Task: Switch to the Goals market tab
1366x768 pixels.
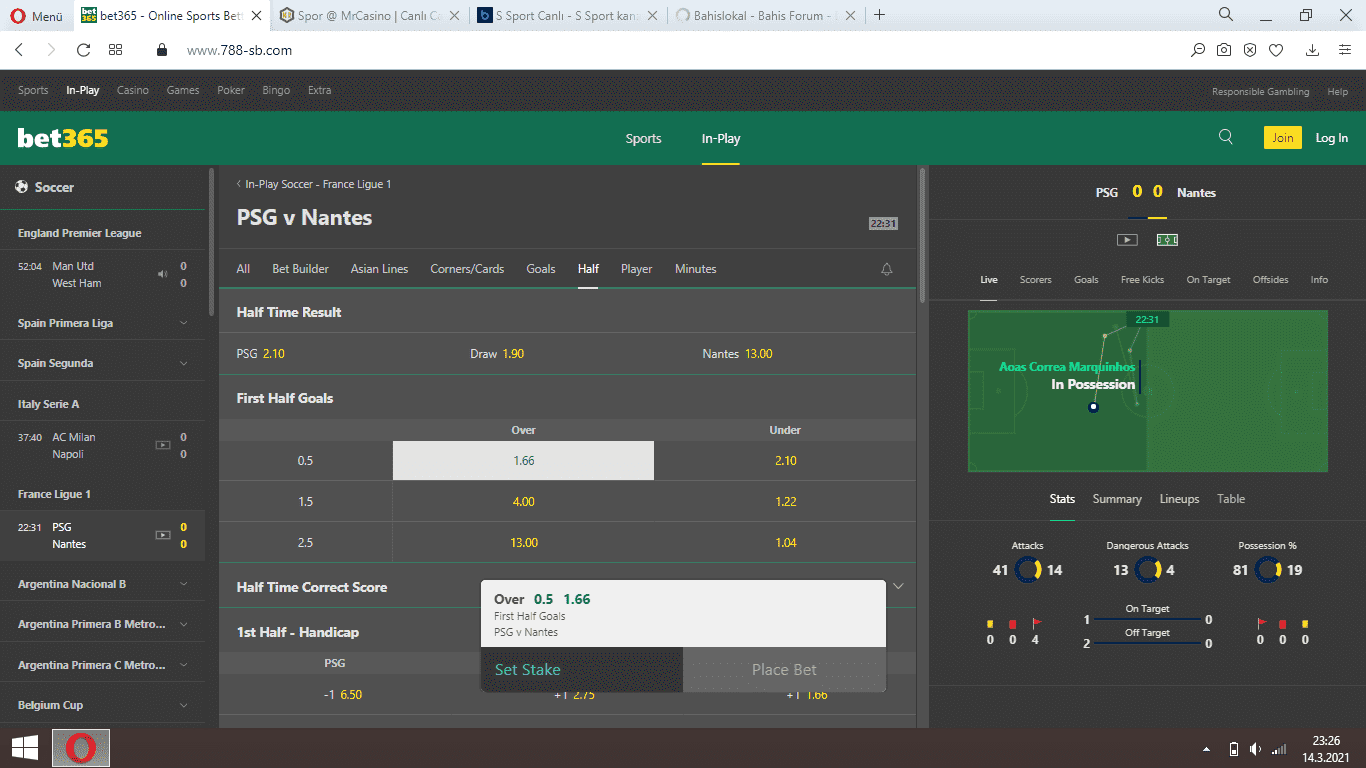Action: click(x=541, y=269)
